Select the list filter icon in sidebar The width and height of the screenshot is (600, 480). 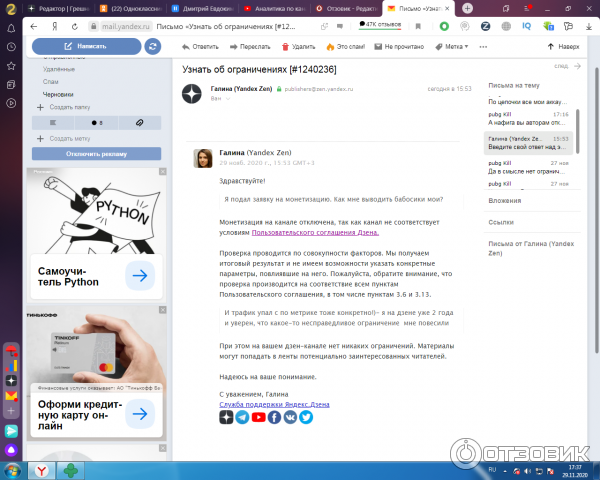coord(53,123)
